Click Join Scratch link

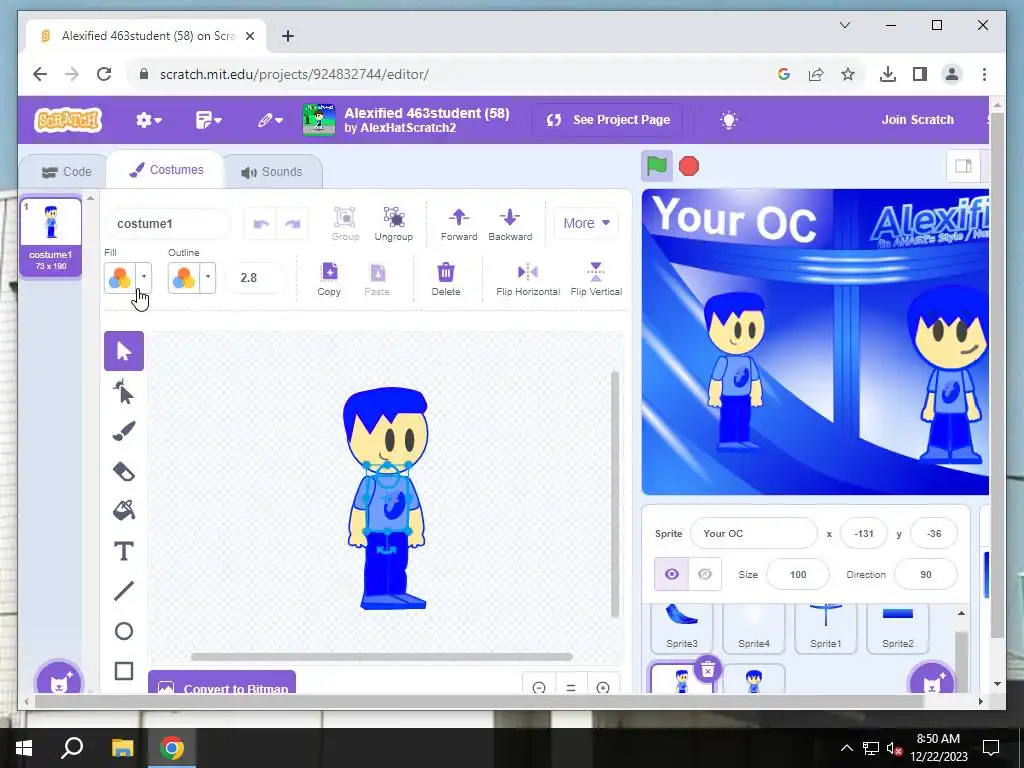(918, 120)
